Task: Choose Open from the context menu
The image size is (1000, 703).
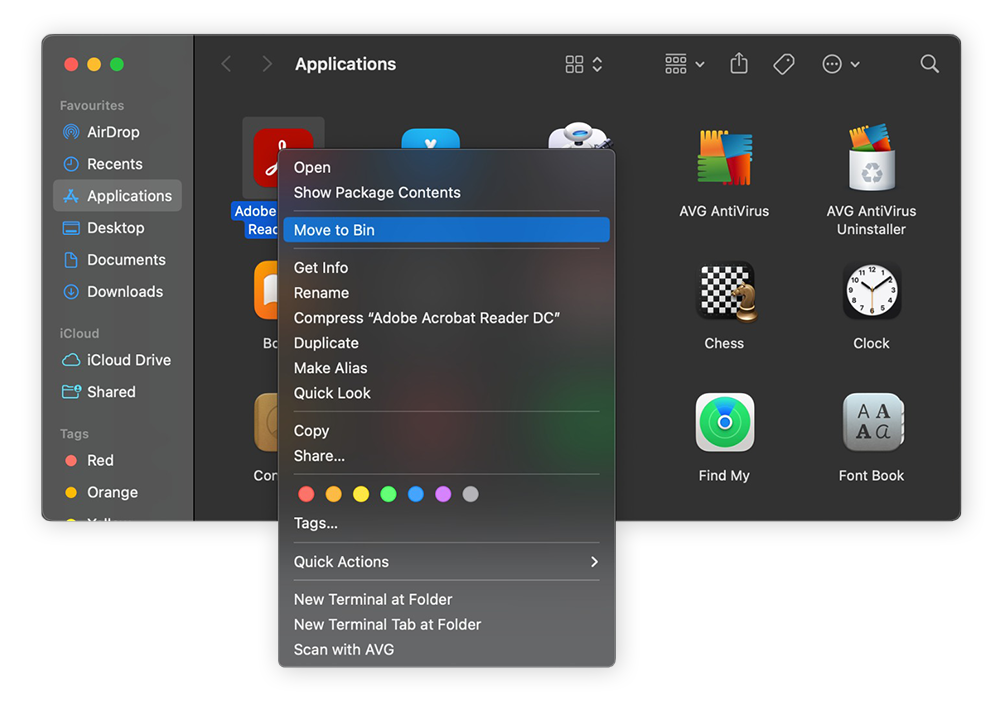Action: (446, 167)
